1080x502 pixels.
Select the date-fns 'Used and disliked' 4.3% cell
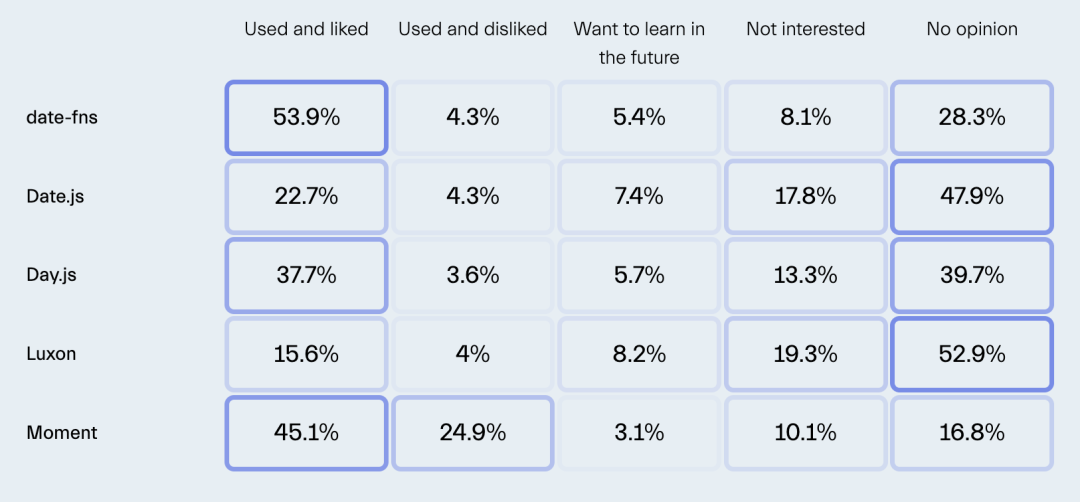pyautogui.click(x=472, y=117)
